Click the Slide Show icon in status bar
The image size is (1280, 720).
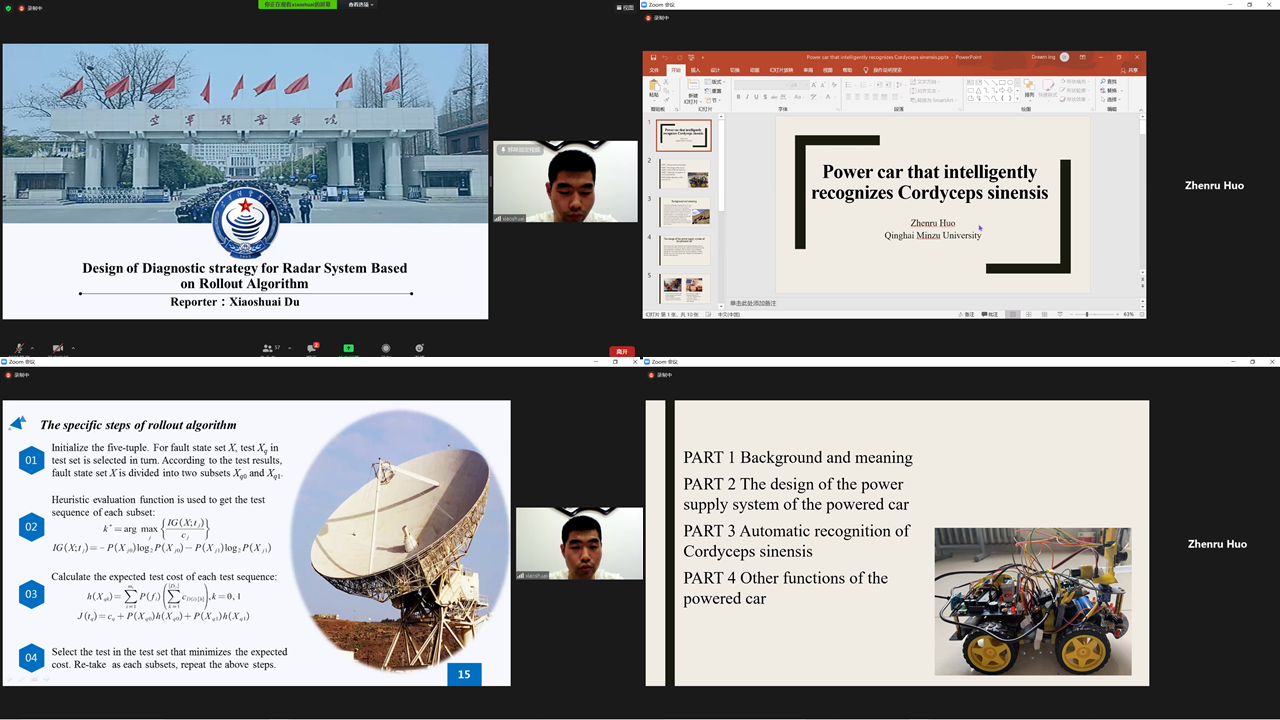pos(1058,314)
